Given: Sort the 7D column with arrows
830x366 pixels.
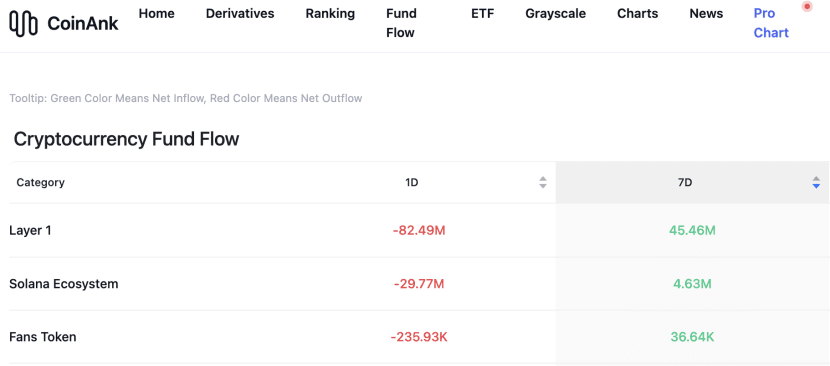Looking at the screenshot, I should click(816, 183).
